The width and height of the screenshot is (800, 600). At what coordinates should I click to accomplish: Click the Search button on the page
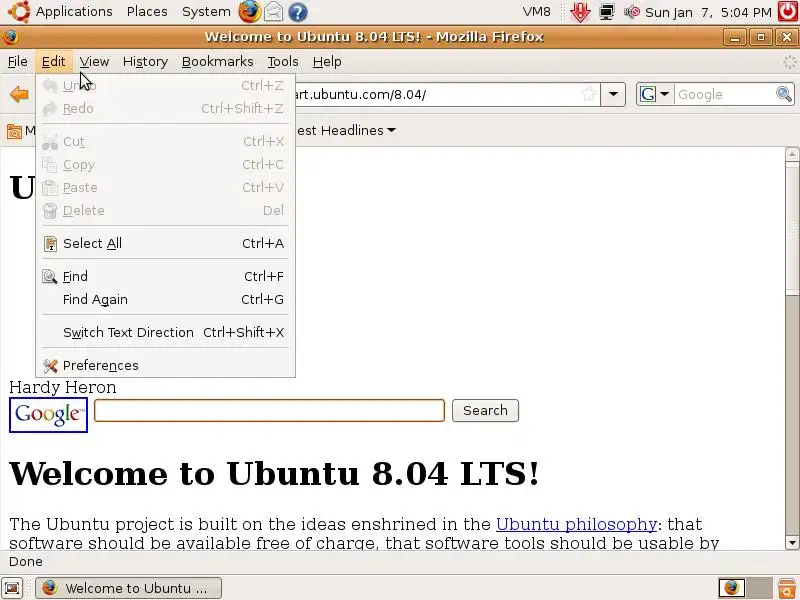[485, 411]
